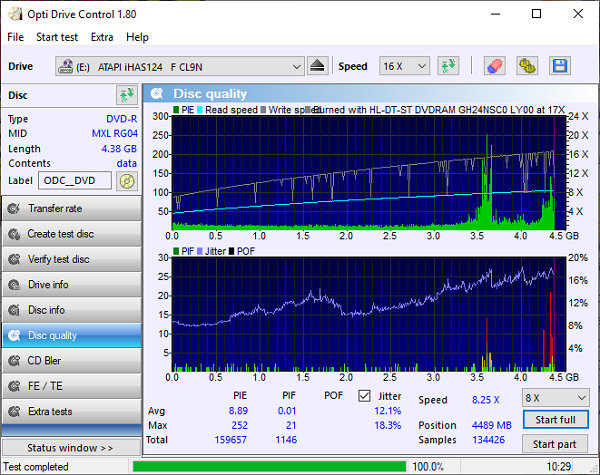Image resolution: width=600 pixels, height=475 pixels.
Task: Toggle the Jitter checkbox
Action: coord(364,396)
